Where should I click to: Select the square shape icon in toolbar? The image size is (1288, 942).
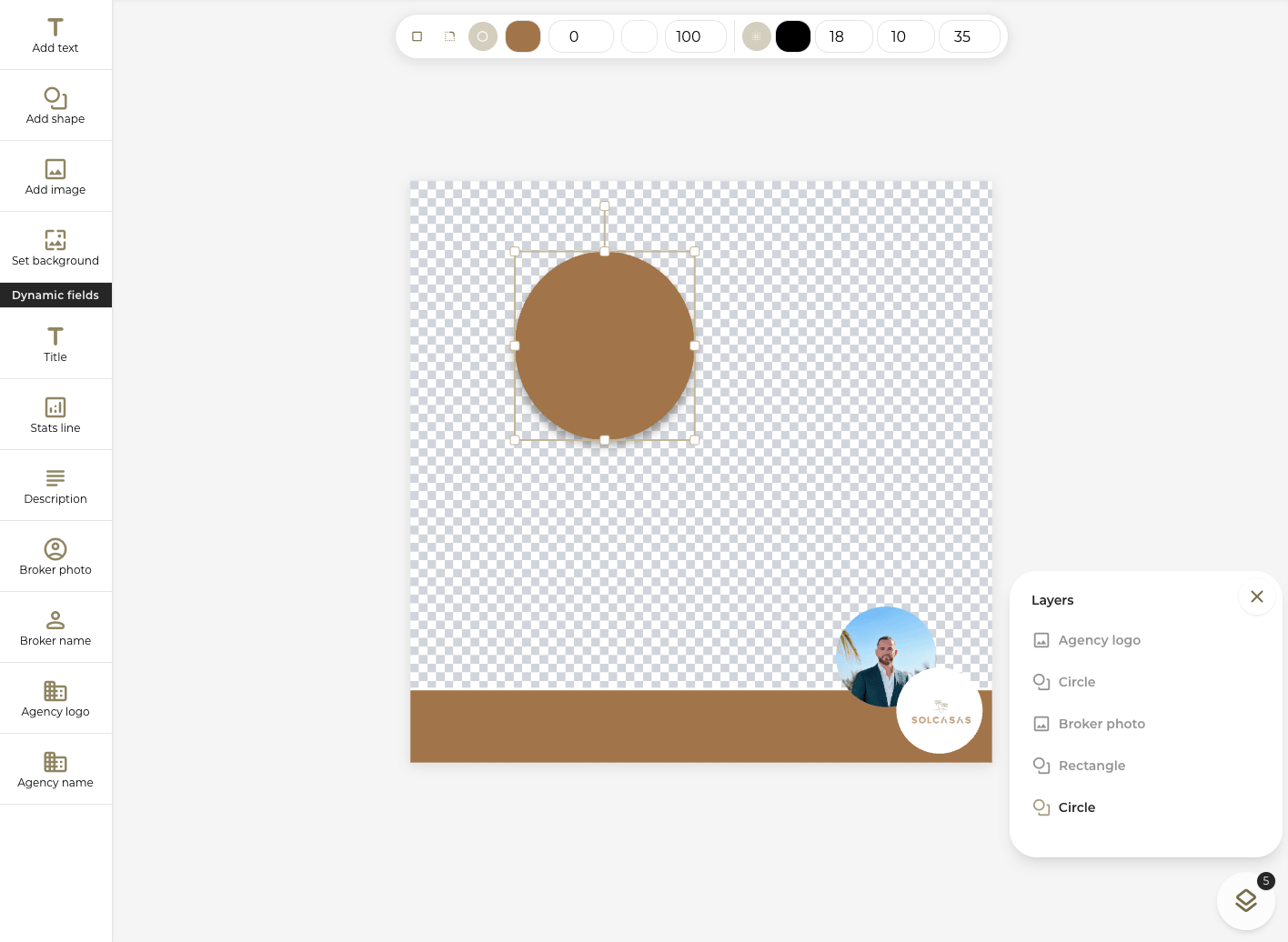(x=418, y=36)
